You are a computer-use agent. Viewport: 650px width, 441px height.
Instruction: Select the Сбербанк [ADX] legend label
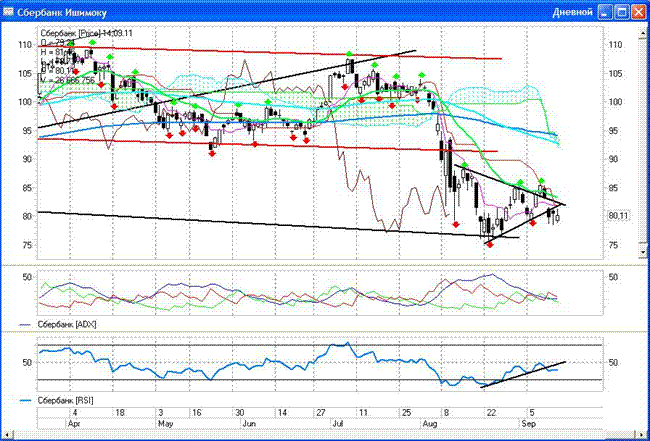pos(67,325)
